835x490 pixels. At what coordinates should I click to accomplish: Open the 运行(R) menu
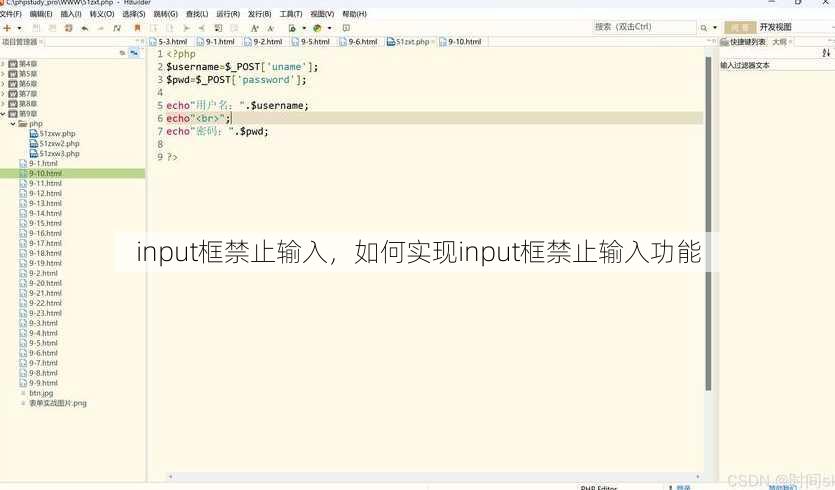coord(228,14)
